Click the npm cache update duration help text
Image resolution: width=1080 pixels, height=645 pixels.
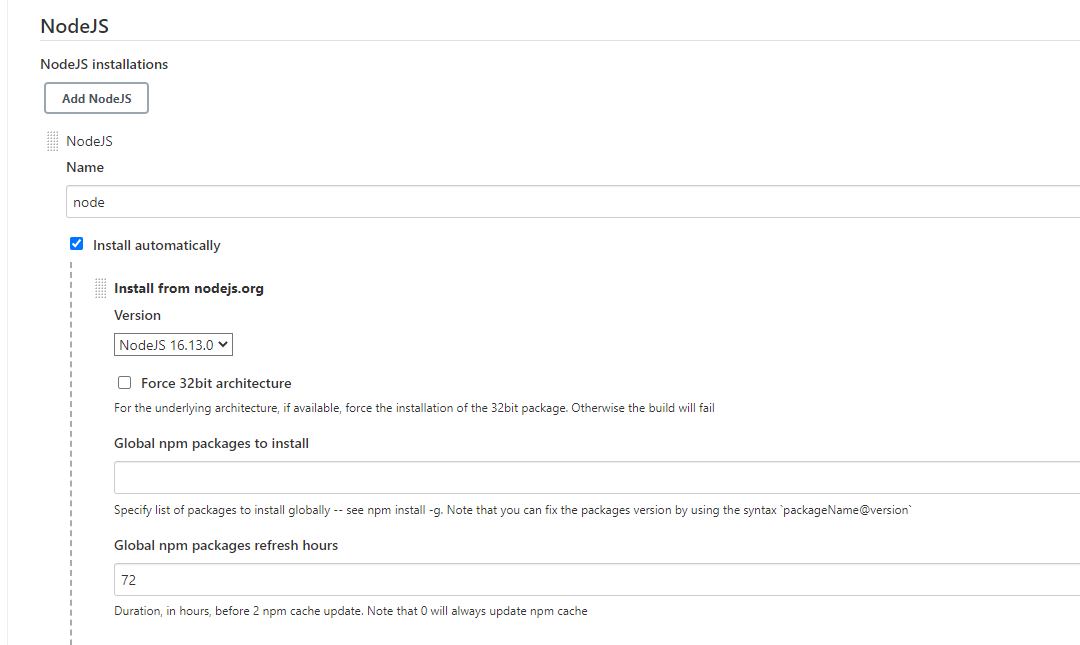(351, 611)
